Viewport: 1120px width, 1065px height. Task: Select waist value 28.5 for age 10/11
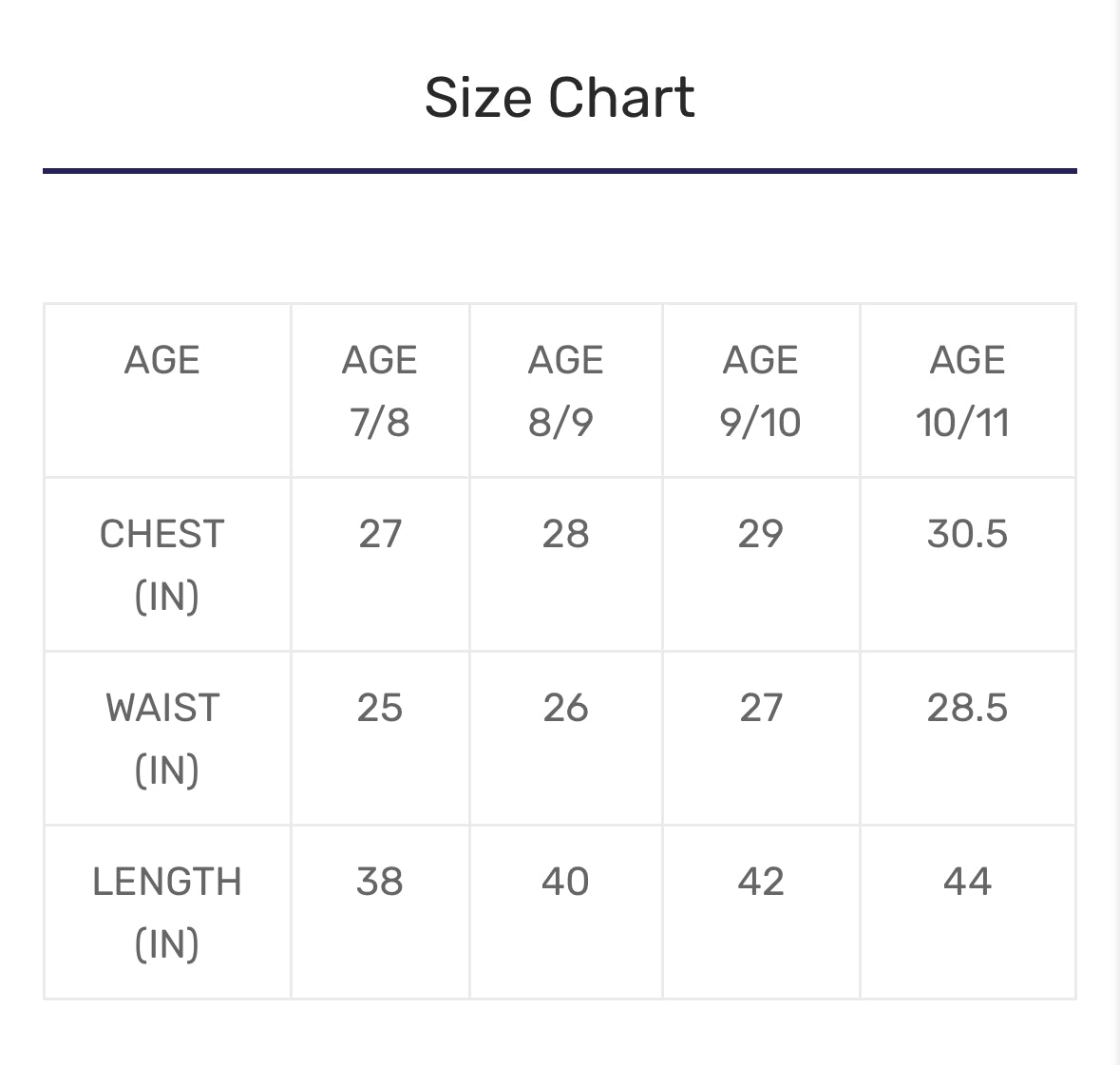(967, 708)
